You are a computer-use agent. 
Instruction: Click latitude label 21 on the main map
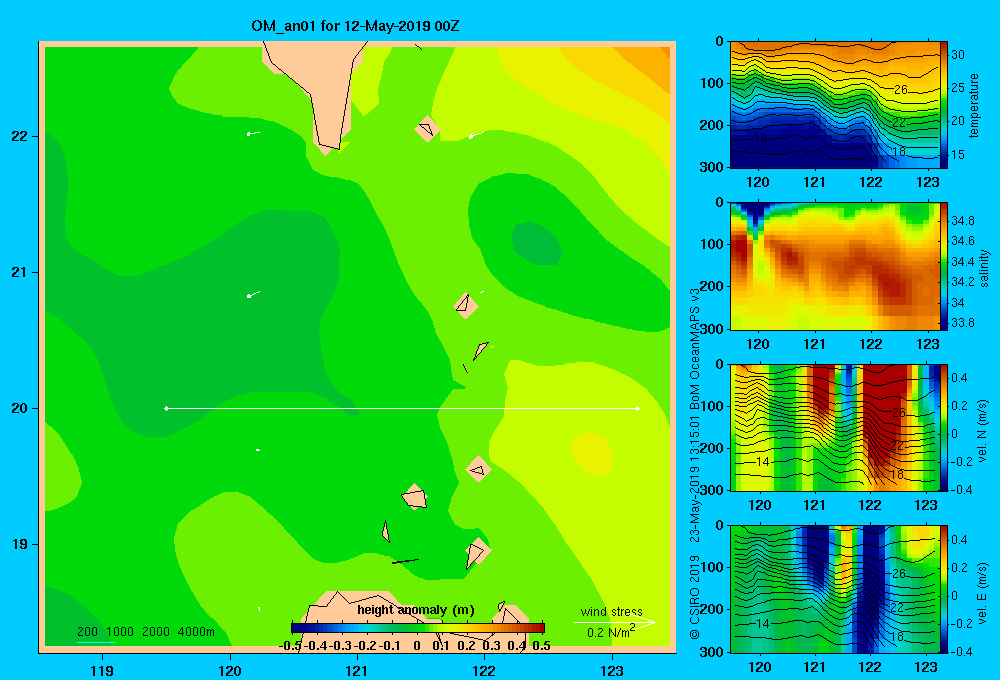19,272
